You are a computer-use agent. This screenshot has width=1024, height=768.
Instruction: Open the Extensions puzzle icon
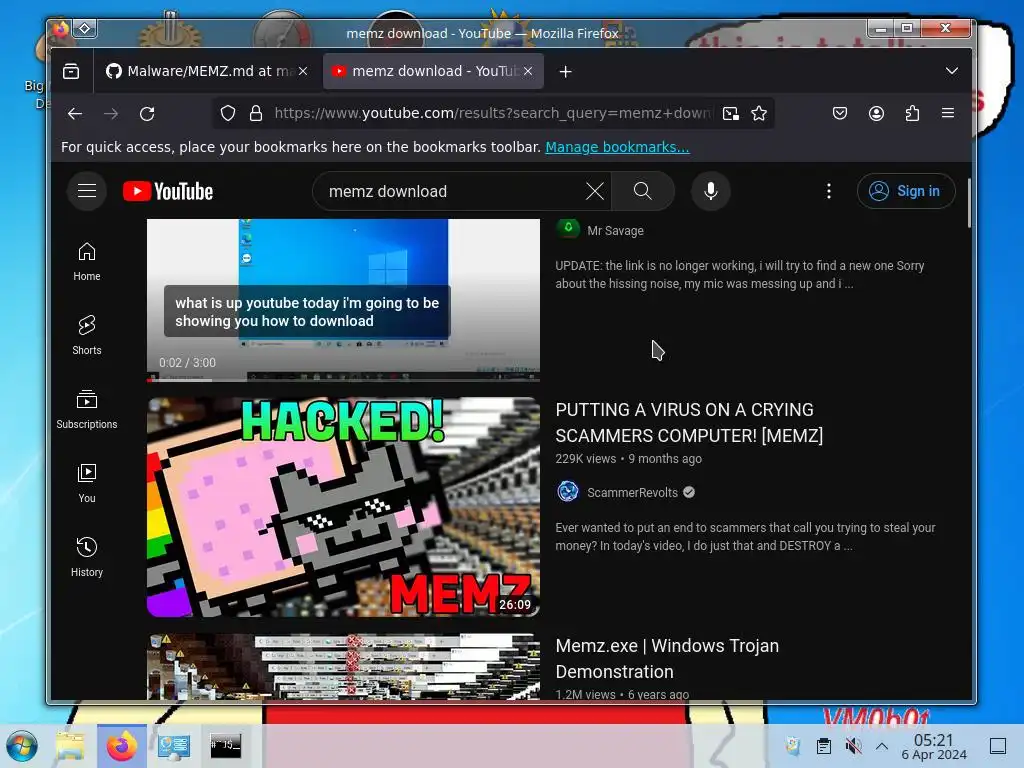click(x=912, y=114)
